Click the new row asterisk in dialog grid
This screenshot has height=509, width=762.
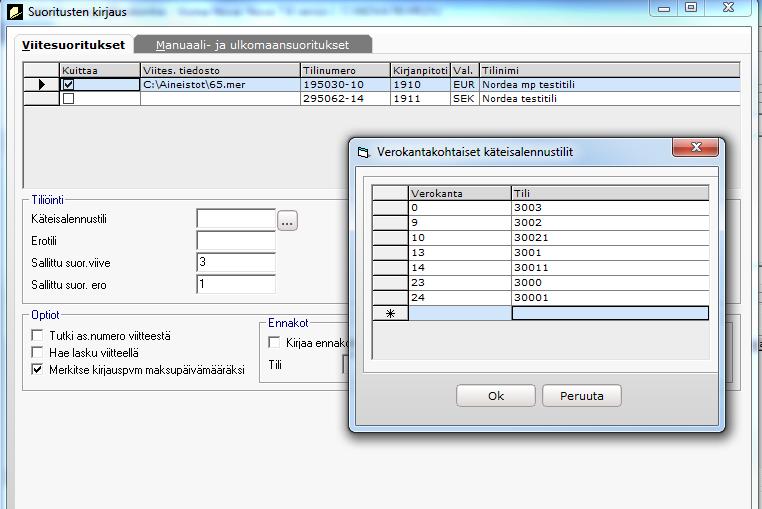coord(390,314)
